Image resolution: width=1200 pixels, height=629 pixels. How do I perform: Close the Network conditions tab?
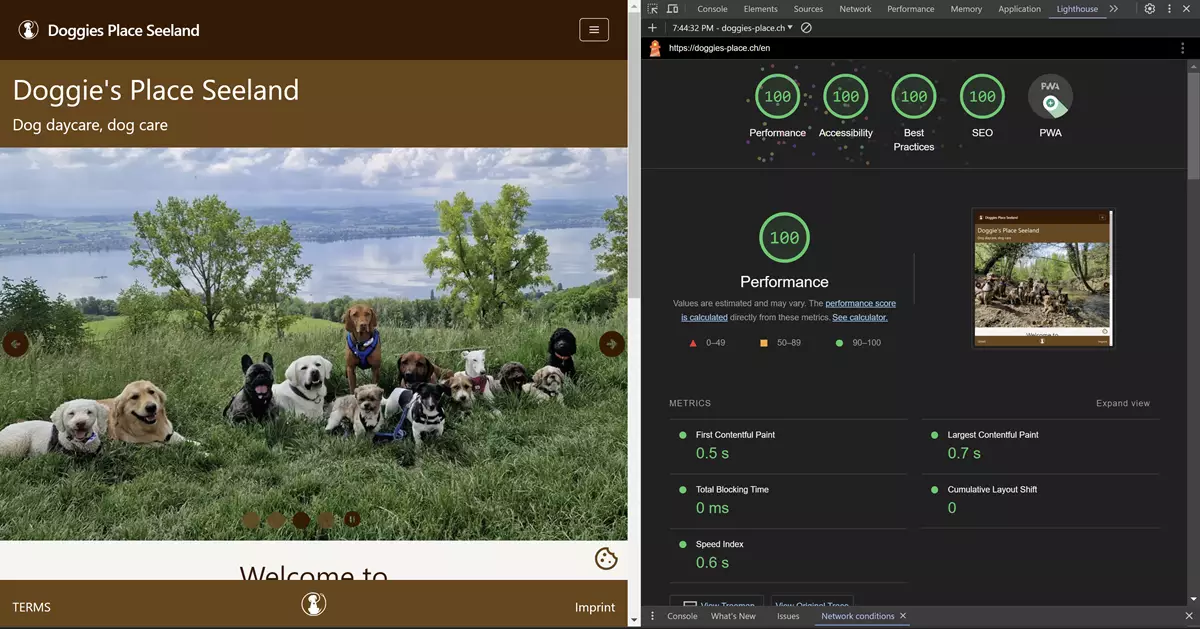tap(903, 616)
